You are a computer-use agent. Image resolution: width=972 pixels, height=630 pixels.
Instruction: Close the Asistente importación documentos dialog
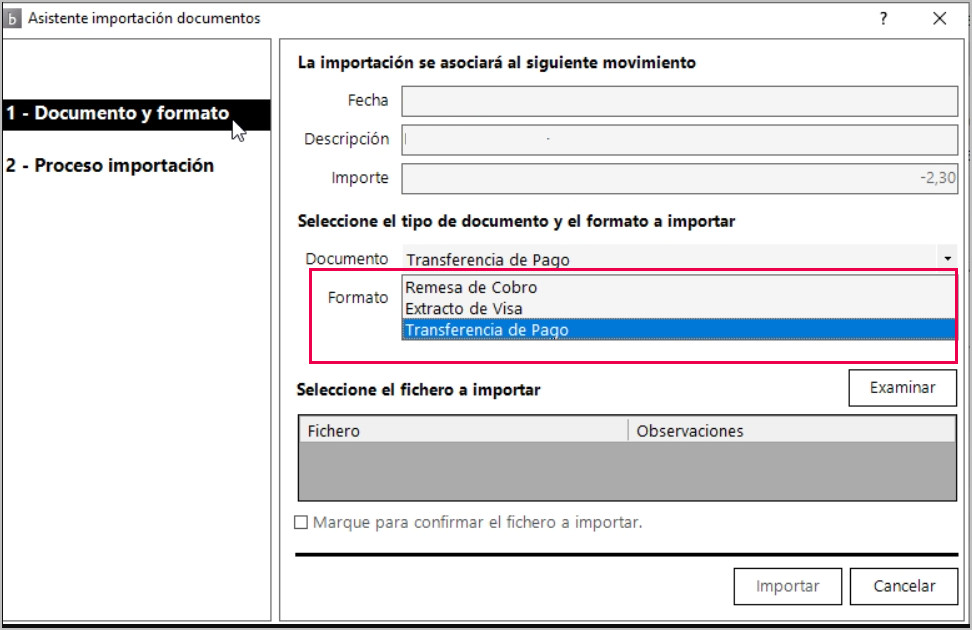pos(939,19)
